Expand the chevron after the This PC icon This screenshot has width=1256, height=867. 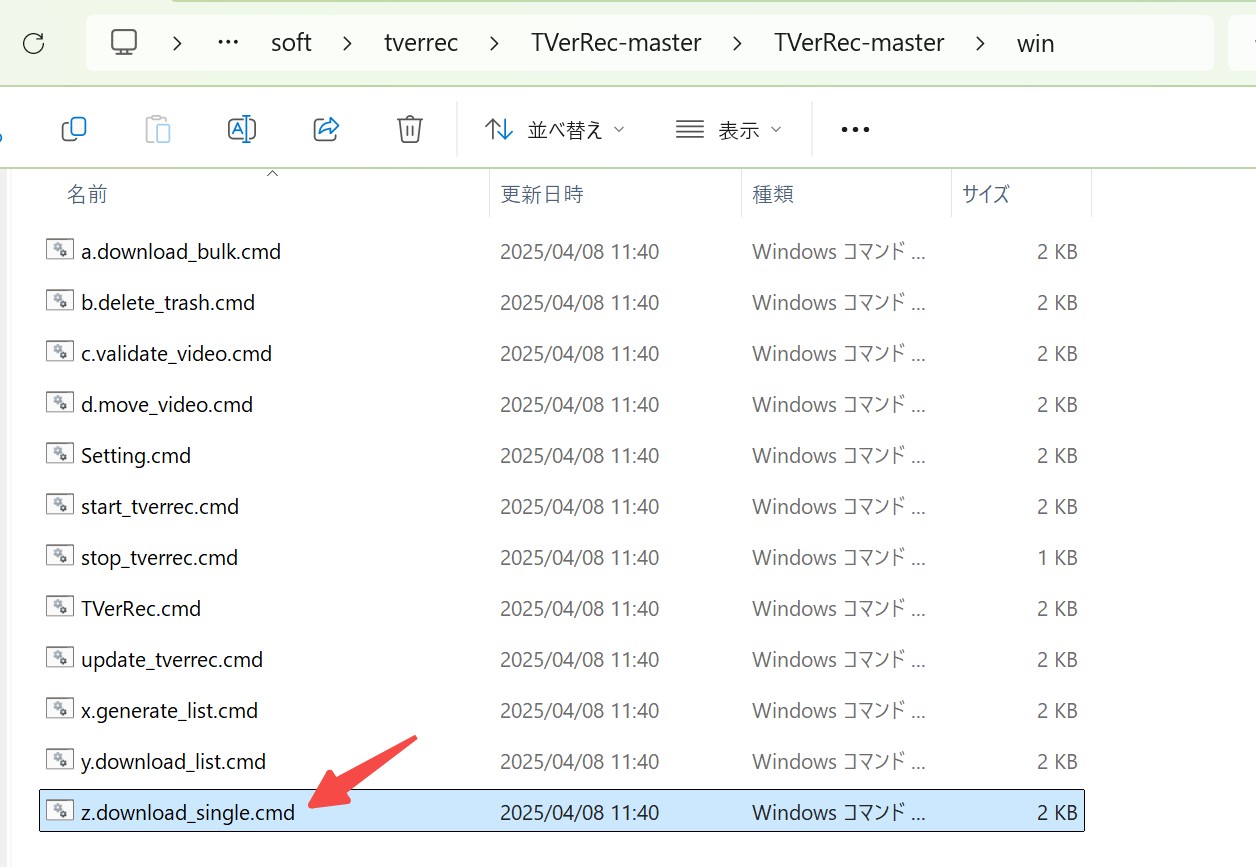177,43
